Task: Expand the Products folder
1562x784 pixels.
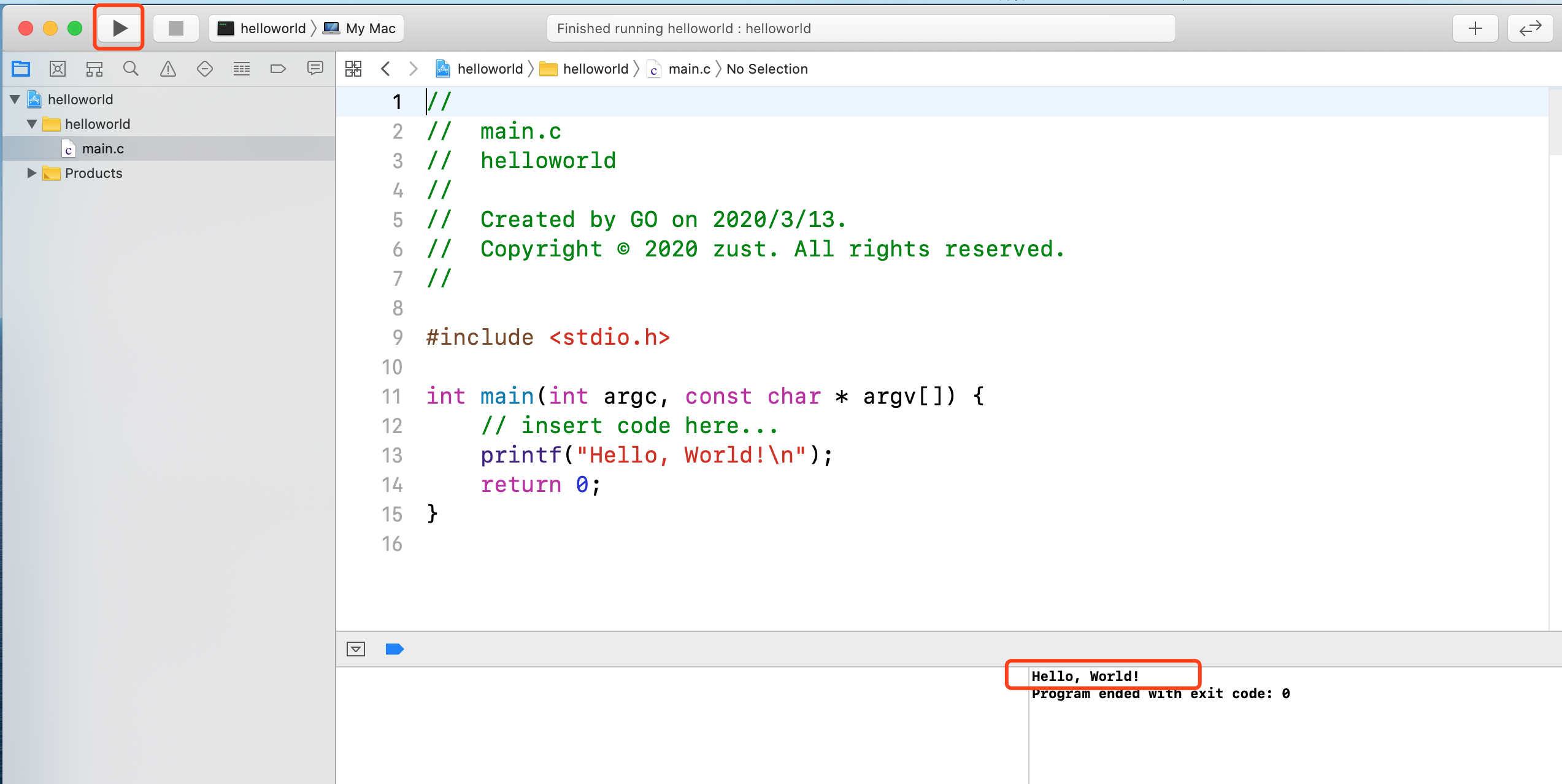Action: [x=31, y=173]
